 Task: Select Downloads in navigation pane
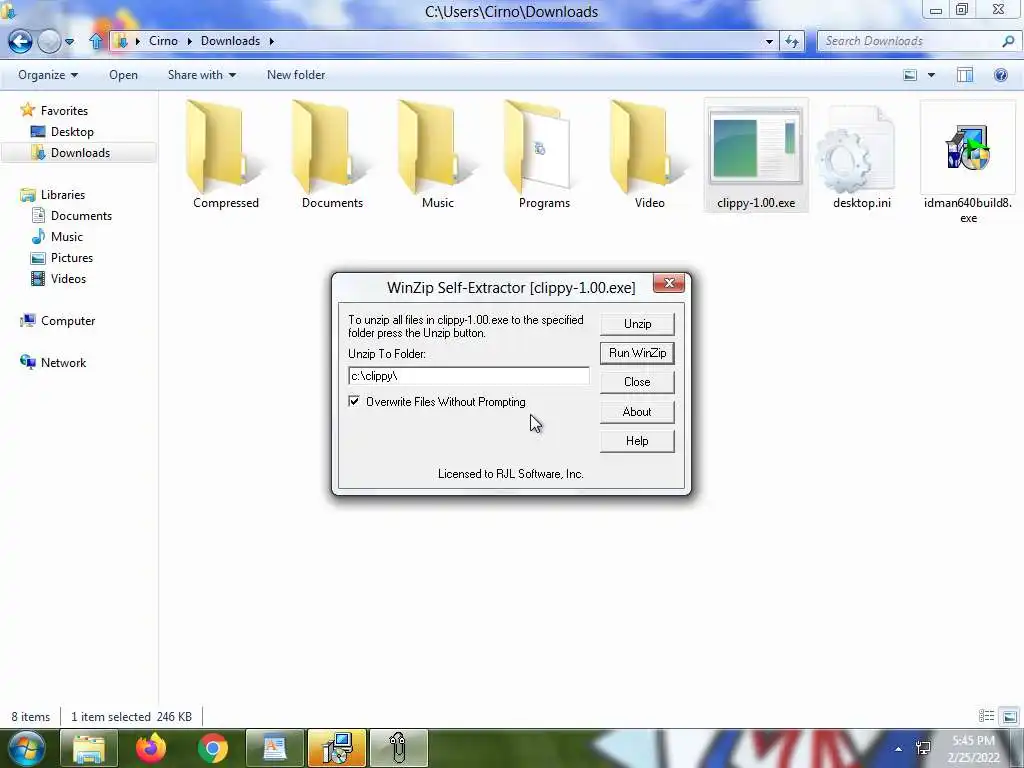tap(80, 153)
